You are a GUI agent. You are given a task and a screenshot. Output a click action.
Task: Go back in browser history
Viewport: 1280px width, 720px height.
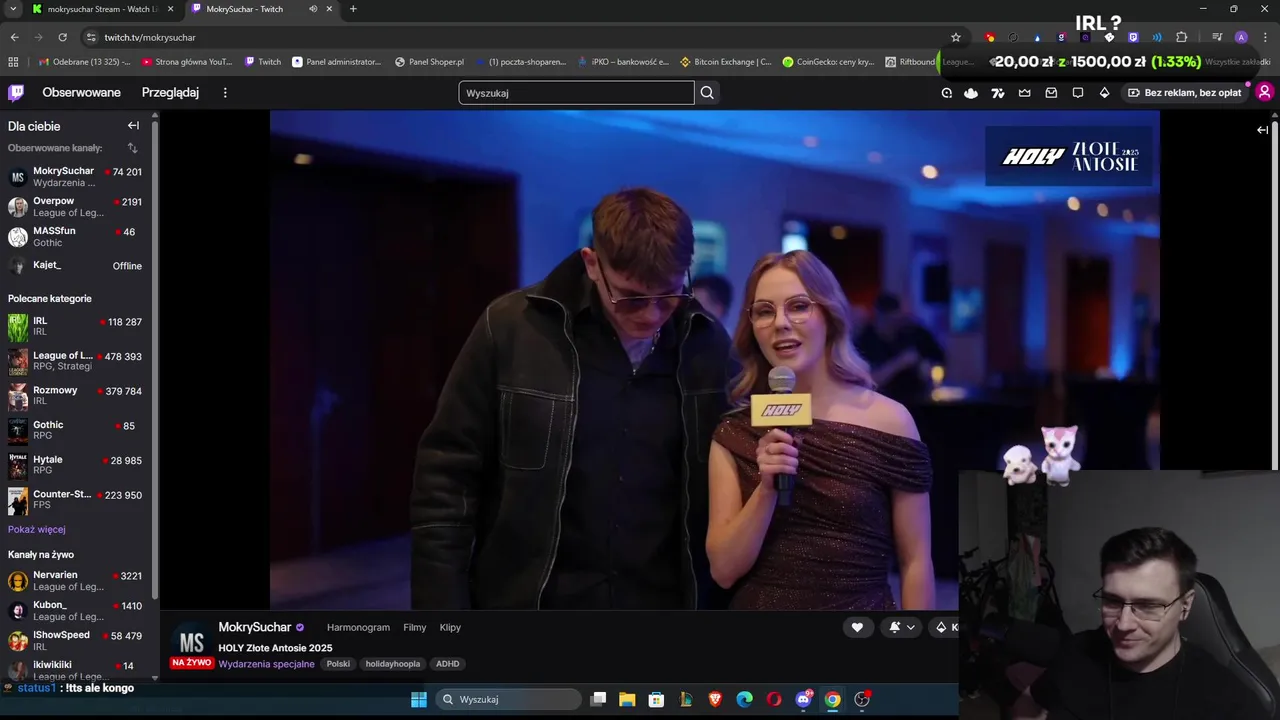(14, 37)
